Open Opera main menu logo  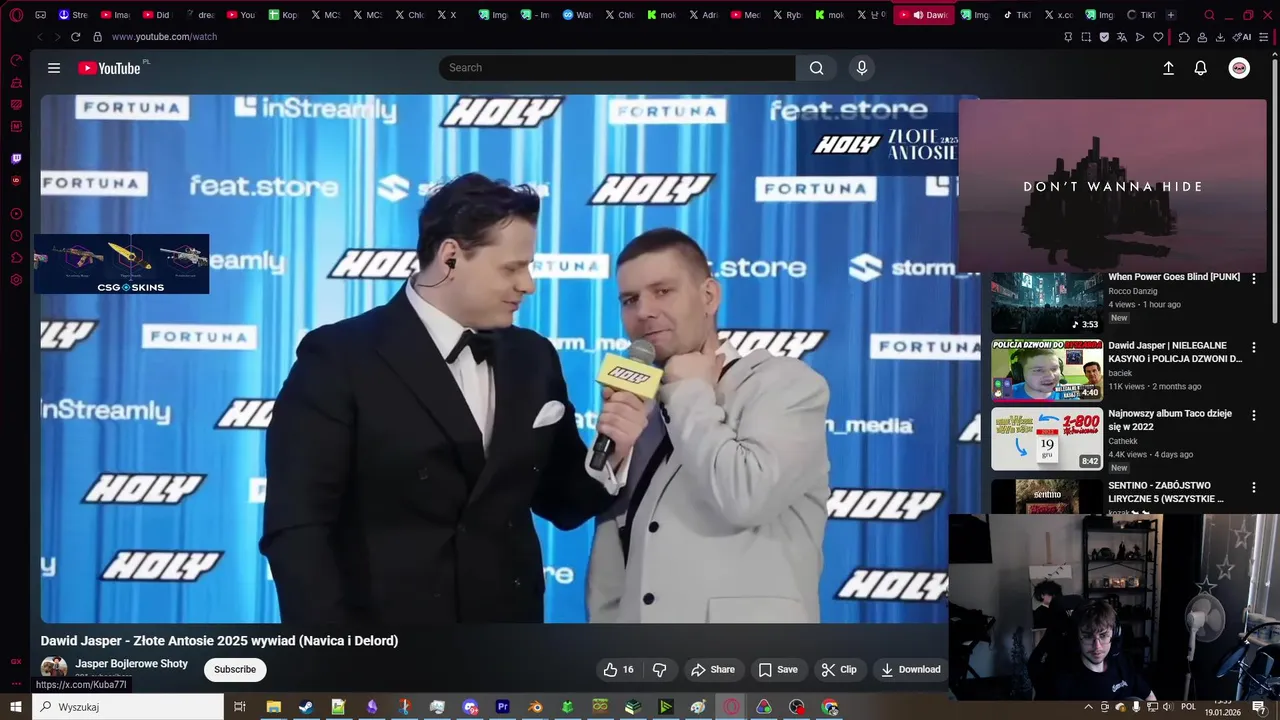click(x=16, y=15)
